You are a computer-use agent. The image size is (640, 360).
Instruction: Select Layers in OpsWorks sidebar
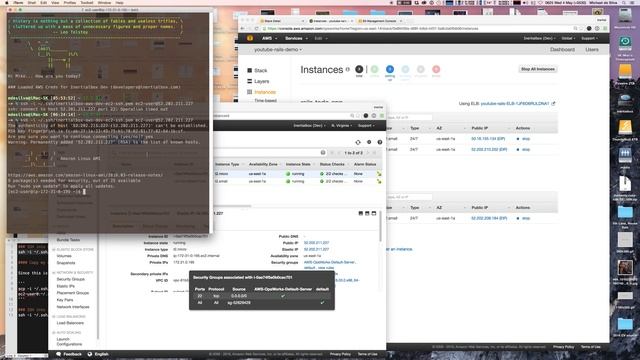[258, 81]
